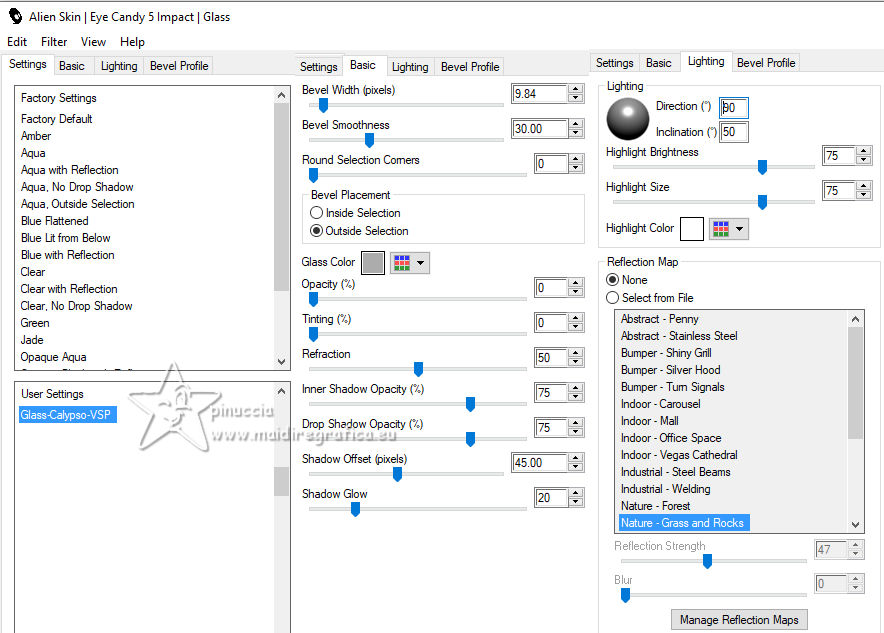Click the Inner Shadow Opacity slider handle
This screenshot has width=884, height=633.
pyautogui.click(x=470, y=404)
